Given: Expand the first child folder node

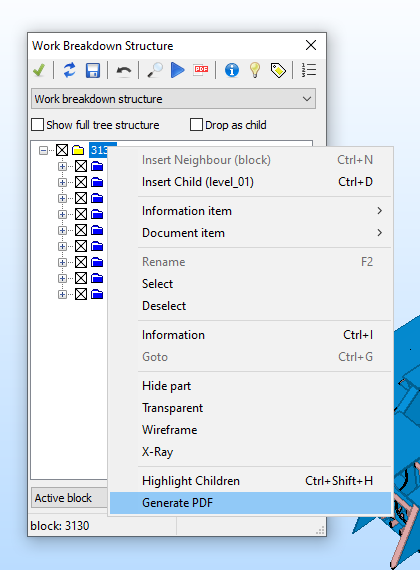Looking at the screenshot, I should click(x=62, y=166).
